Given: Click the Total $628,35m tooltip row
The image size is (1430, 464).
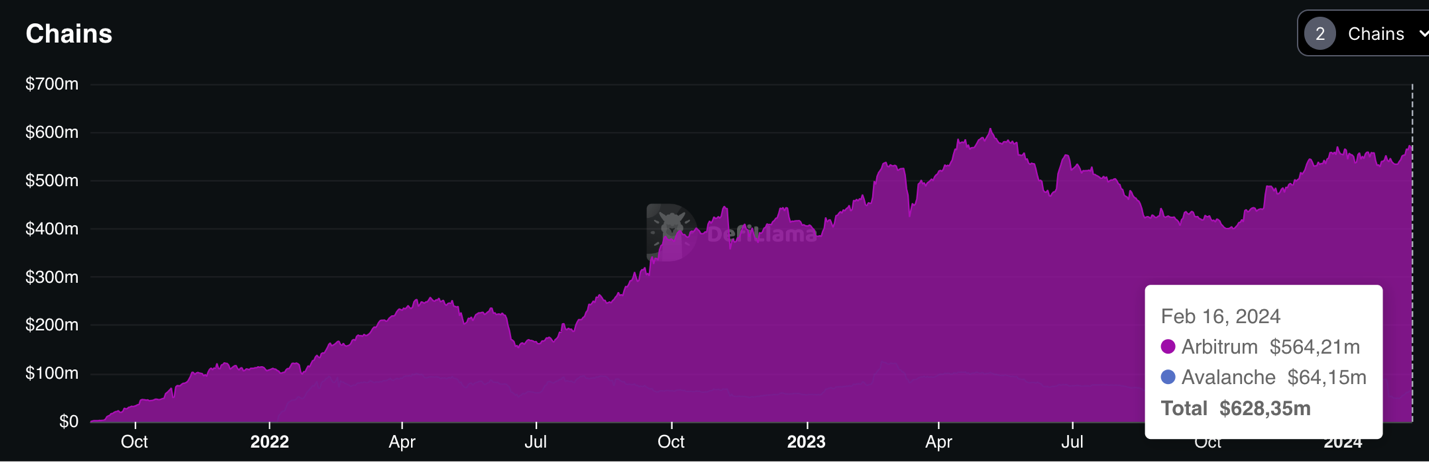Looking at the screenshot, I should tap(1236, 408).
